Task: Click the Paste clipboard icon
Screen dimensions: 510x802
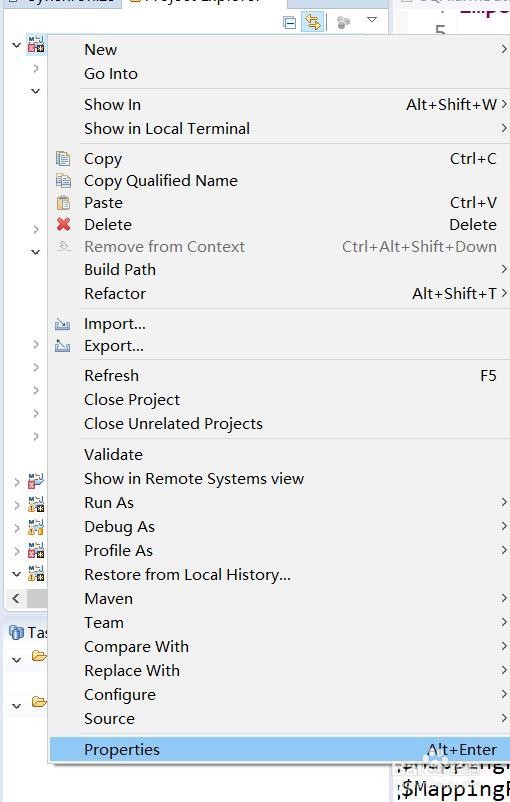Action: click(63, 203)
